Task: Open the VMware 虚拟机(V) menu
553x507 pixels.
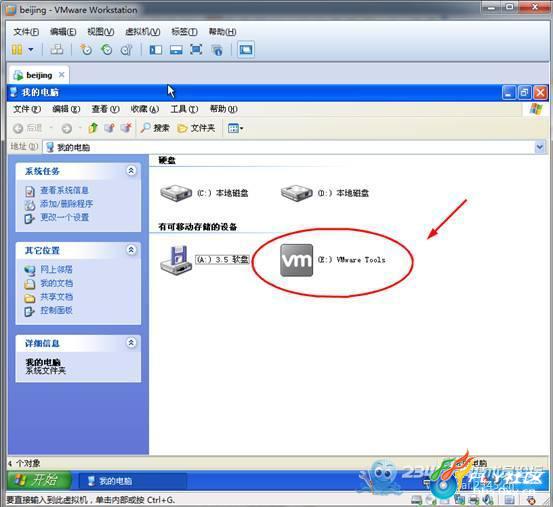Action: [x=142, y=32]
